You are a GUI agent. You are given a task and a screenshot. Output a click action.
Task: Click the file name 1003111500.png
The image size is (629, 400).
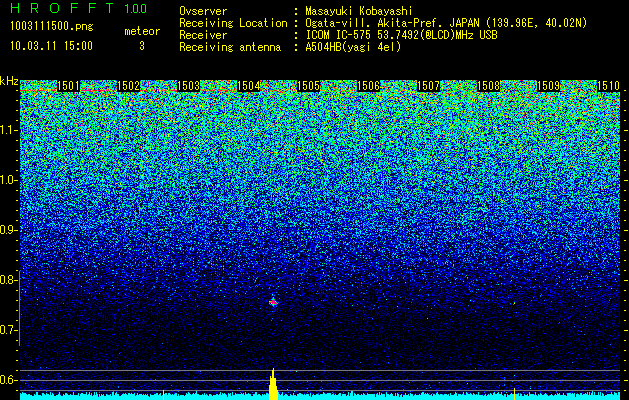tap(52, 27)
